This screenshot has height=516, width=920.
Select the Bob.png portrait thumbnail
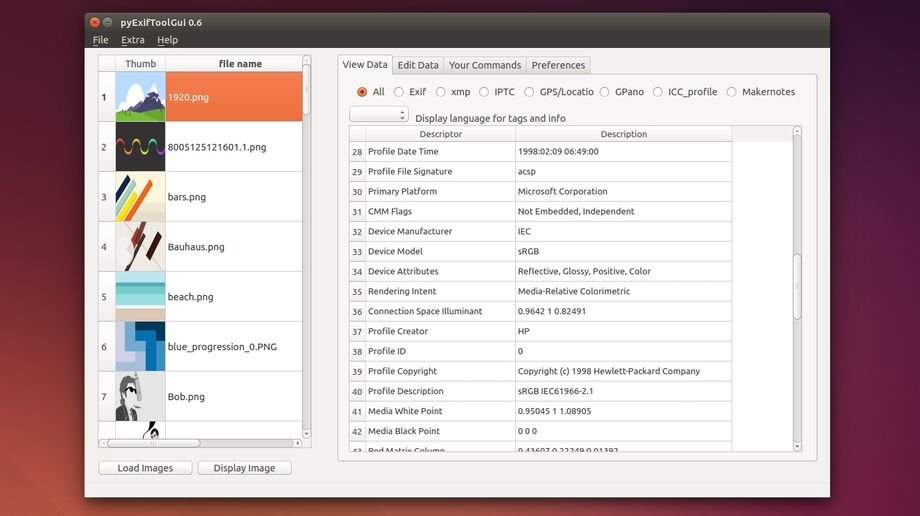140,397
